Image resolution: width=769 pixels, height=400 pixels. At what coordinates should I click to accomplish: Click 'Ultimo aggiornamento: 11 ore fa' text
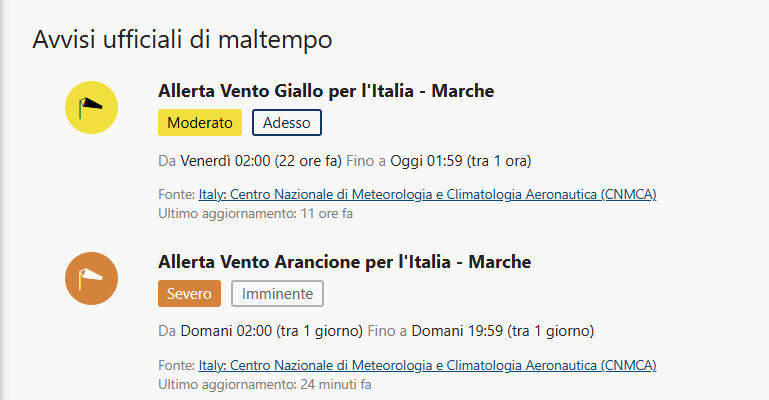256,213
